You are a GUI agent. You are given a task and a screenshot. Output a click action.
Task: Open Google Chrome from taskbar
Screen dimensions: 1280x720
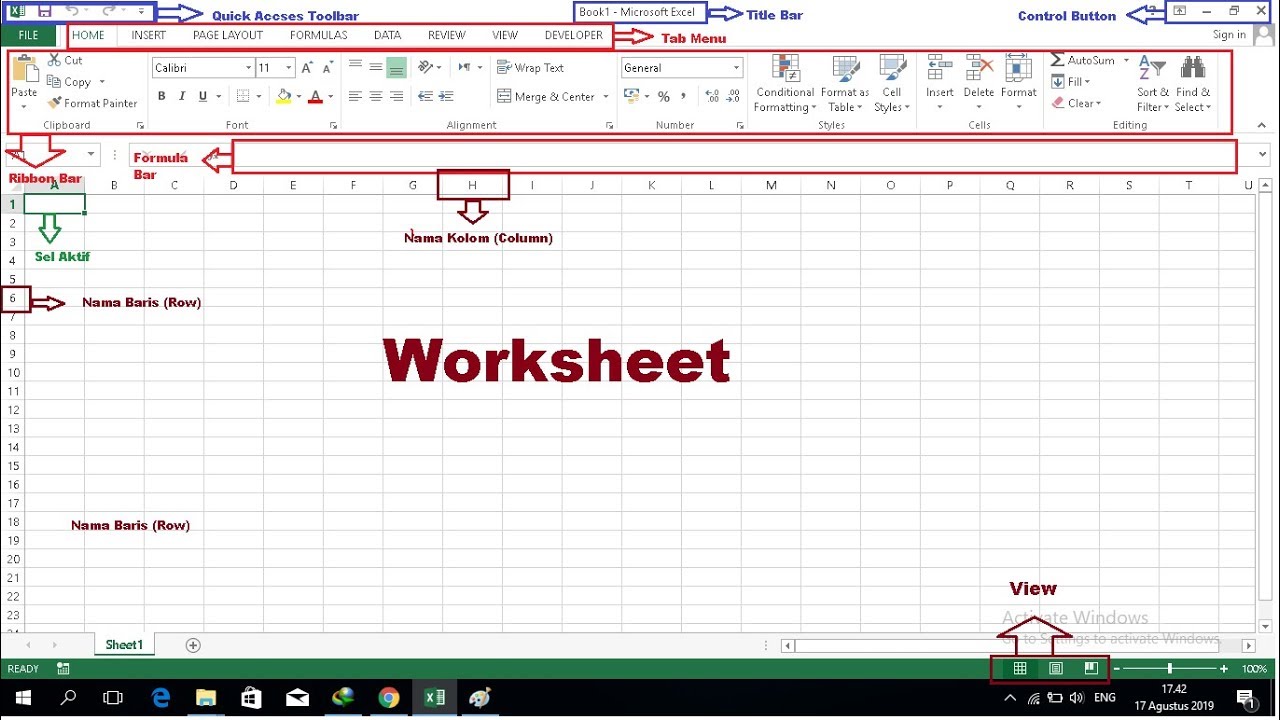point(389,698)
